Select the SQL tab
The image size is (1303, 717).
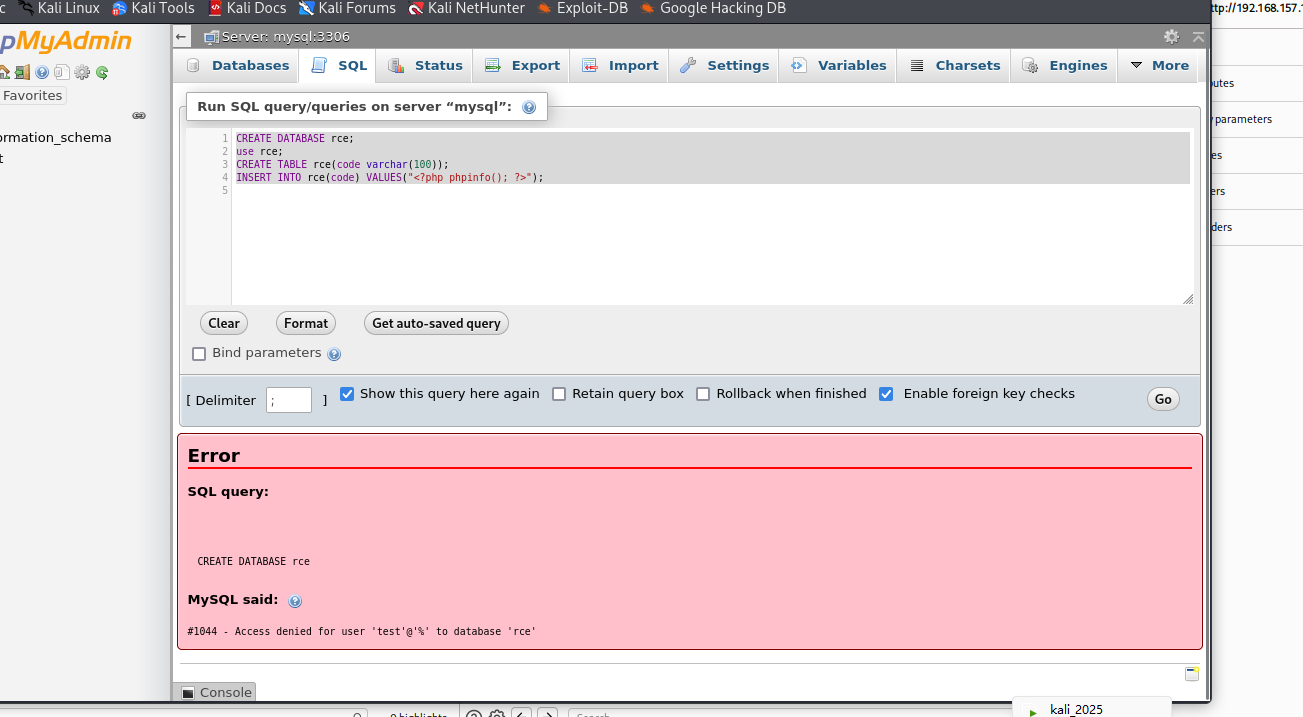coord(339,66)
